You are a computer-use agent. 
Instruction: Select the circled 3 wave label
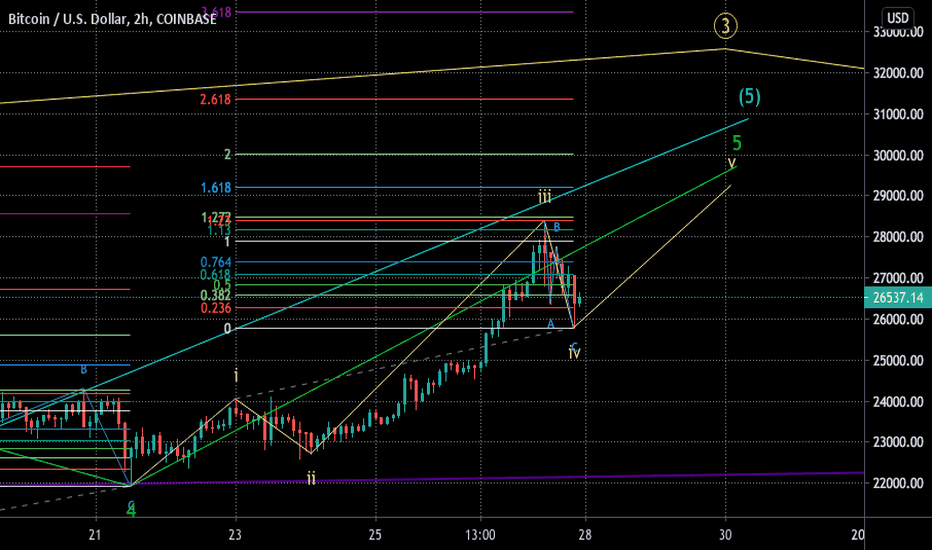(x=725, y=26)
